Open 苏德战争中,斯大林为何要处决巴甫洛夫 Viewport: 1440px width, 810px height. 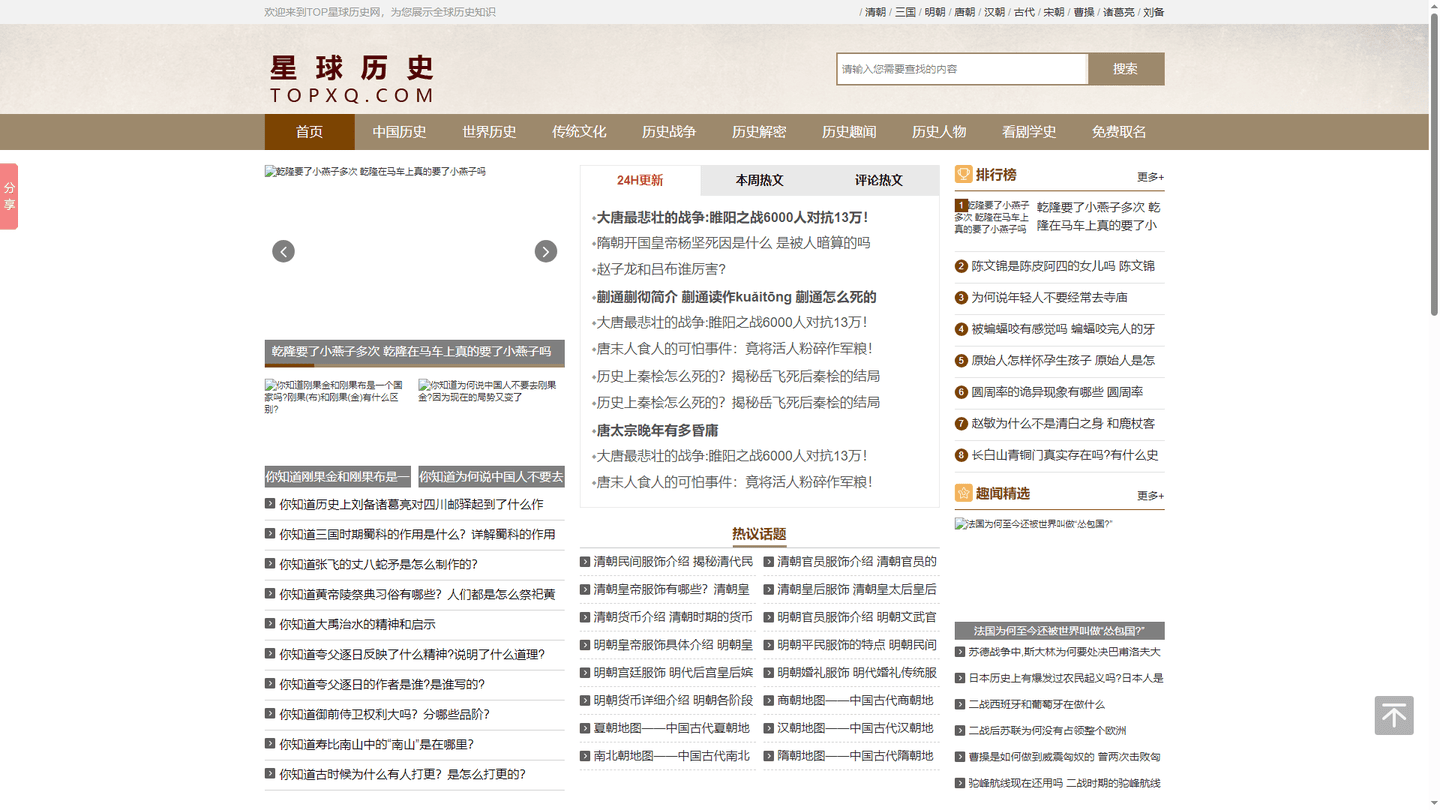1064,652
